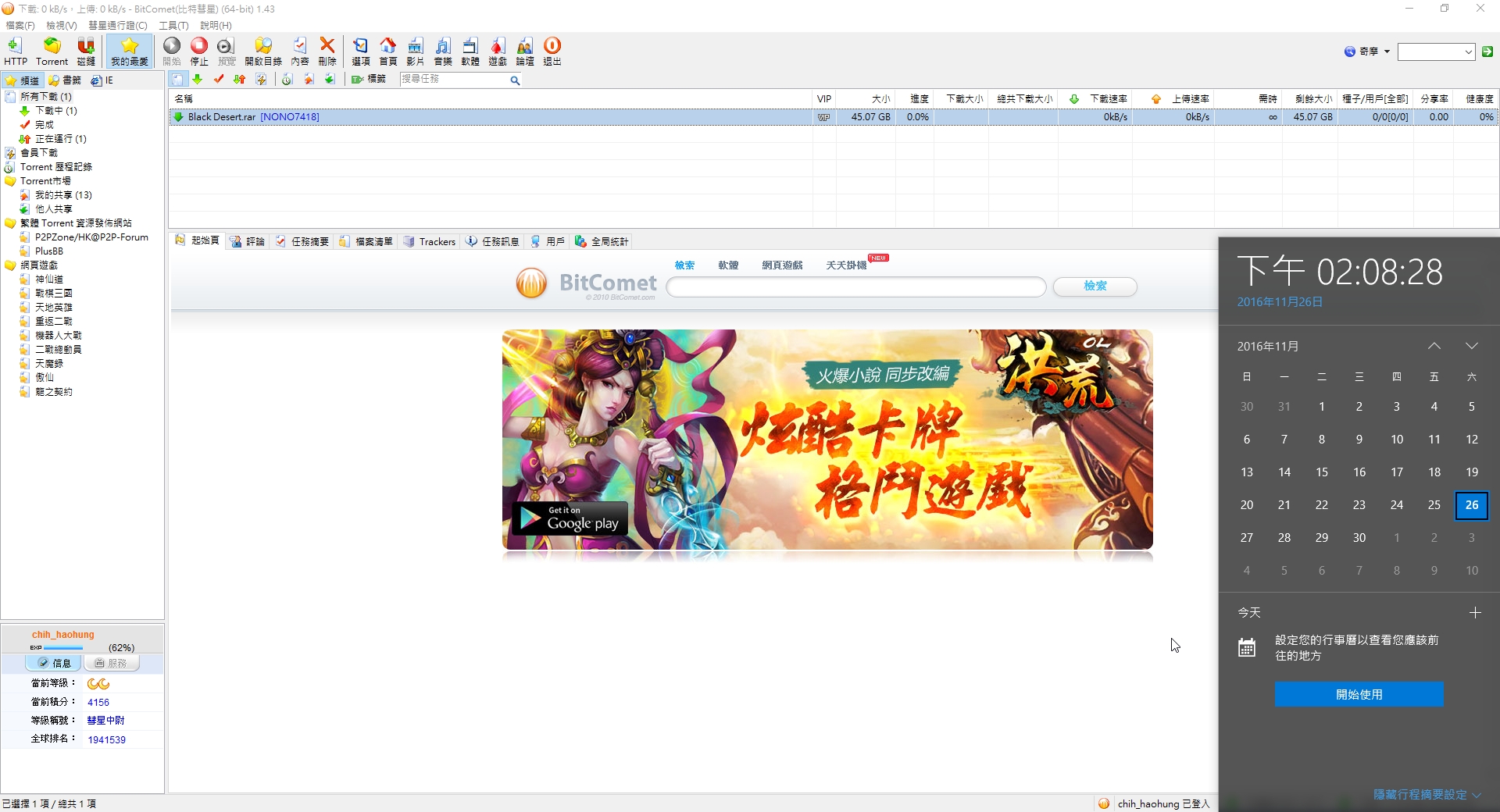Open a Torrent file via toolbar
The height and width of the screenshot is (812, 1500).
point(52,52)
